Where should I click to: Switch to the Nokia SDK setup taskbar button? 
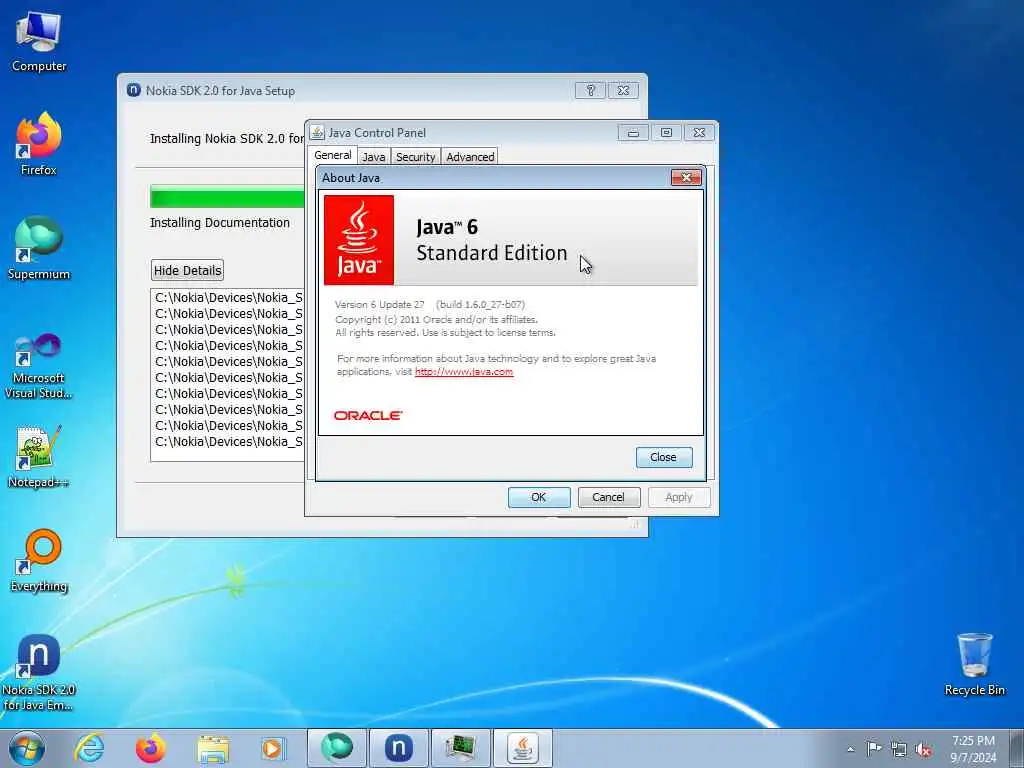[x=398, y=748]
